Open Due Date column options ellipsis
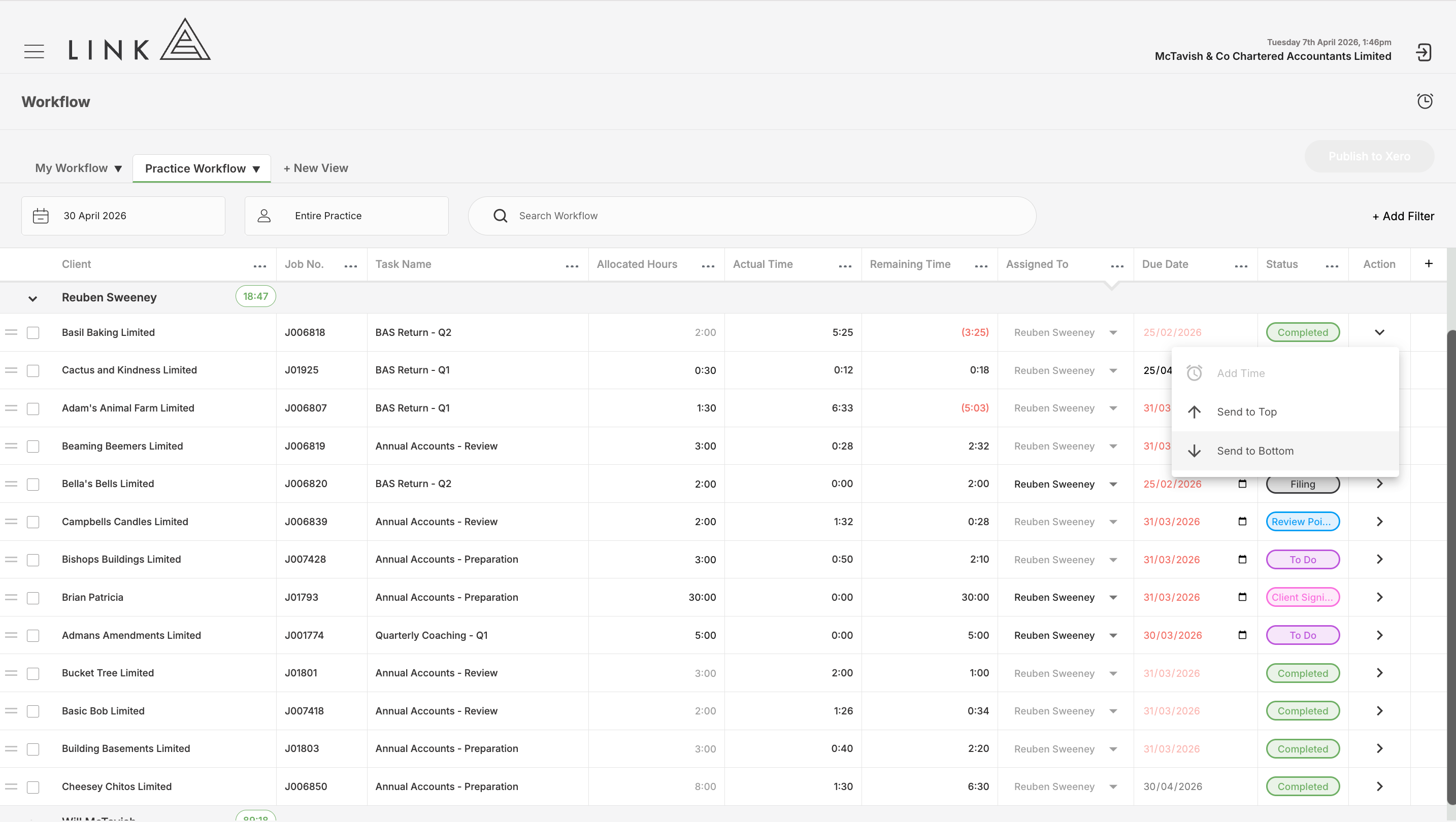The height and width of the screenshot is (822, 1456). [1241, 265]
